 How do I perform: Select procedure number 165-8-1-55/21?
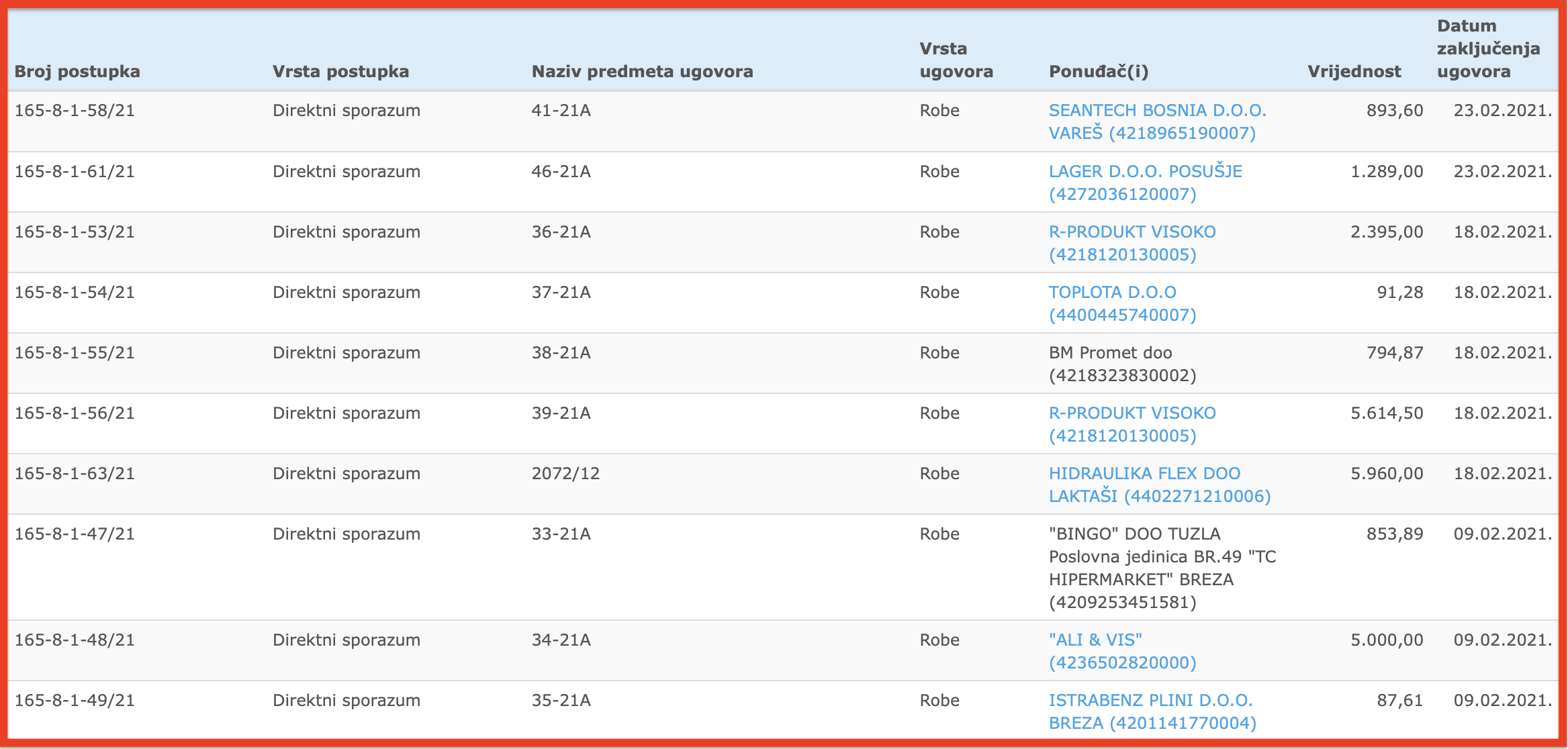coord(75,352)
